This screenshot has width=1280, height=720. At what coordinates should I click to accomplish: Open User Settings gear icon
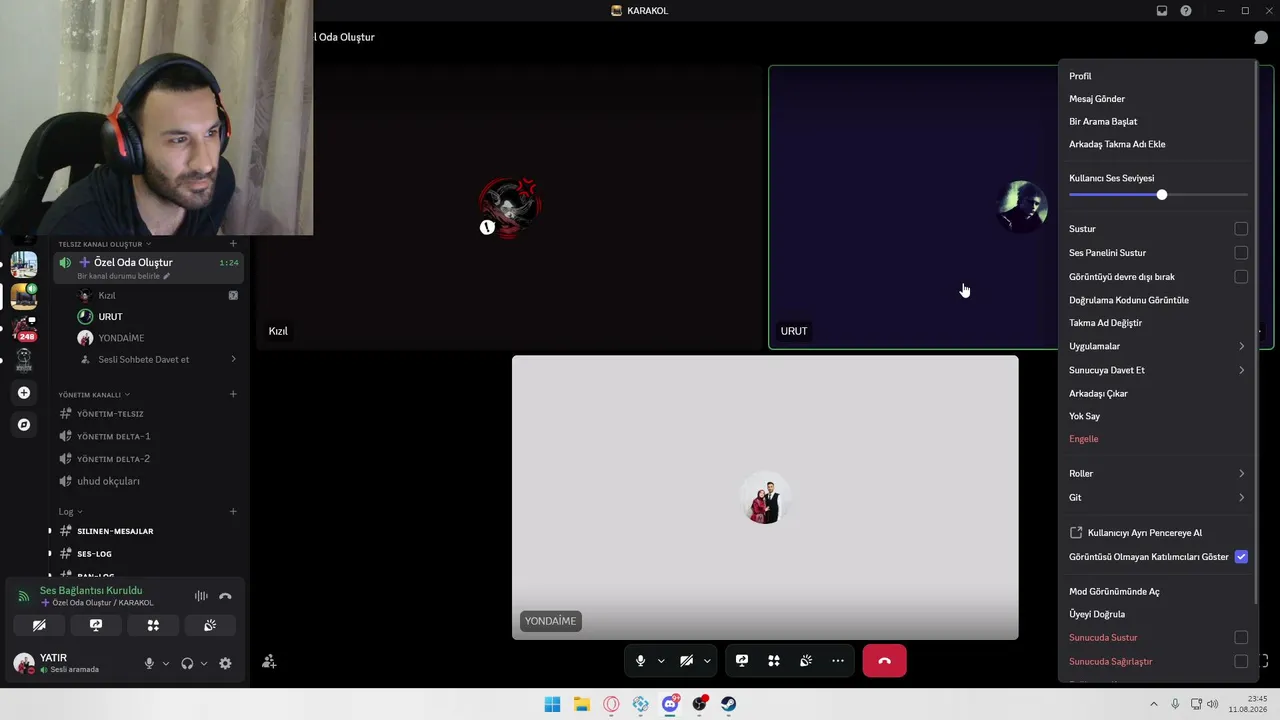(x=225, y=663)
